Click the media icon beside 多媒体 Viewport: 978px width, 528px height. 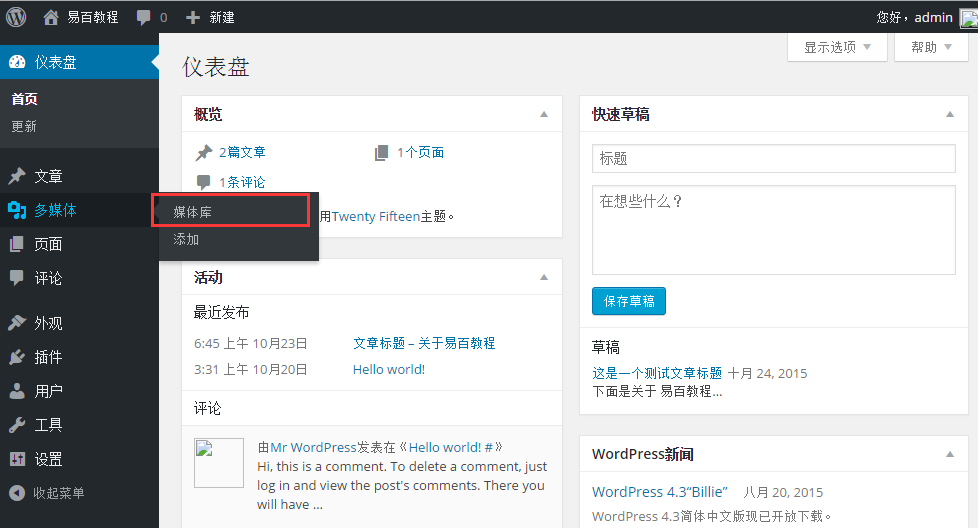click(17, 210)
